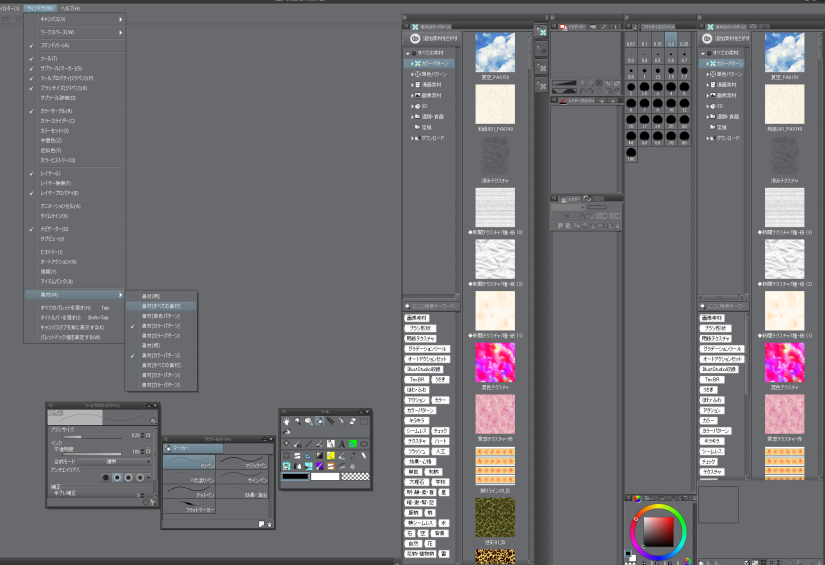825x565 pixels.
Task: Select the 100 brush size preset
Action: coord(631,156)
